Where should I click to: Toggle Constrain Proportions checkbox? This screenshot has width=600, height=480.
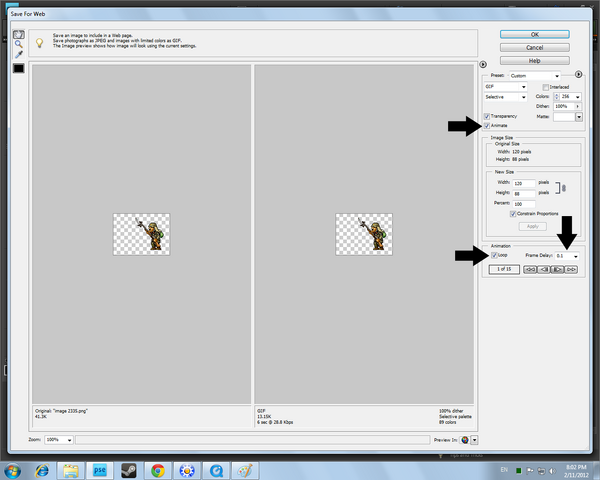pyautogui.click(x=513, y=214)
